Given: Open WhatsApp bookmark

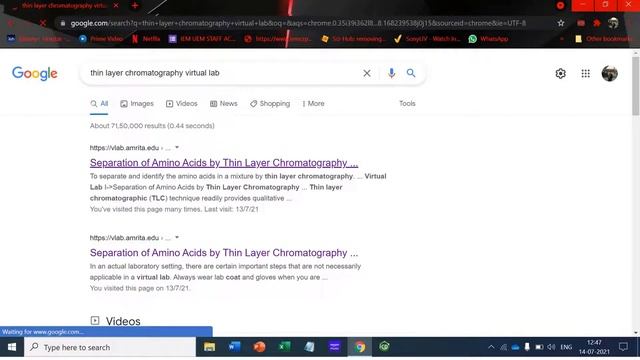Looking at the screenshot, I should click(x=488, y=39).
